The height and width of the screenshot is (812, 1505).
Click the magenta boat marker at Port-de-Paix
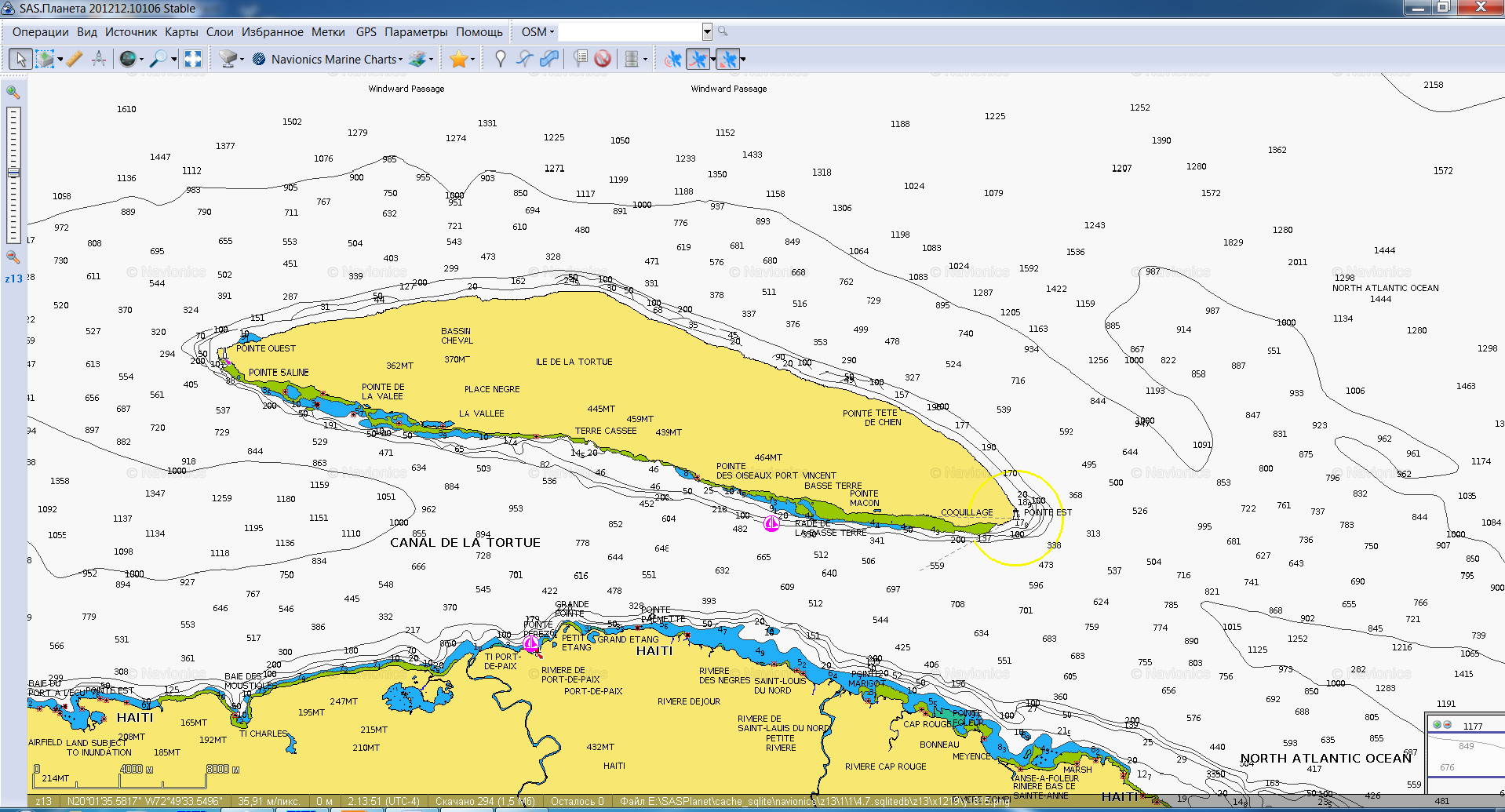532,644
